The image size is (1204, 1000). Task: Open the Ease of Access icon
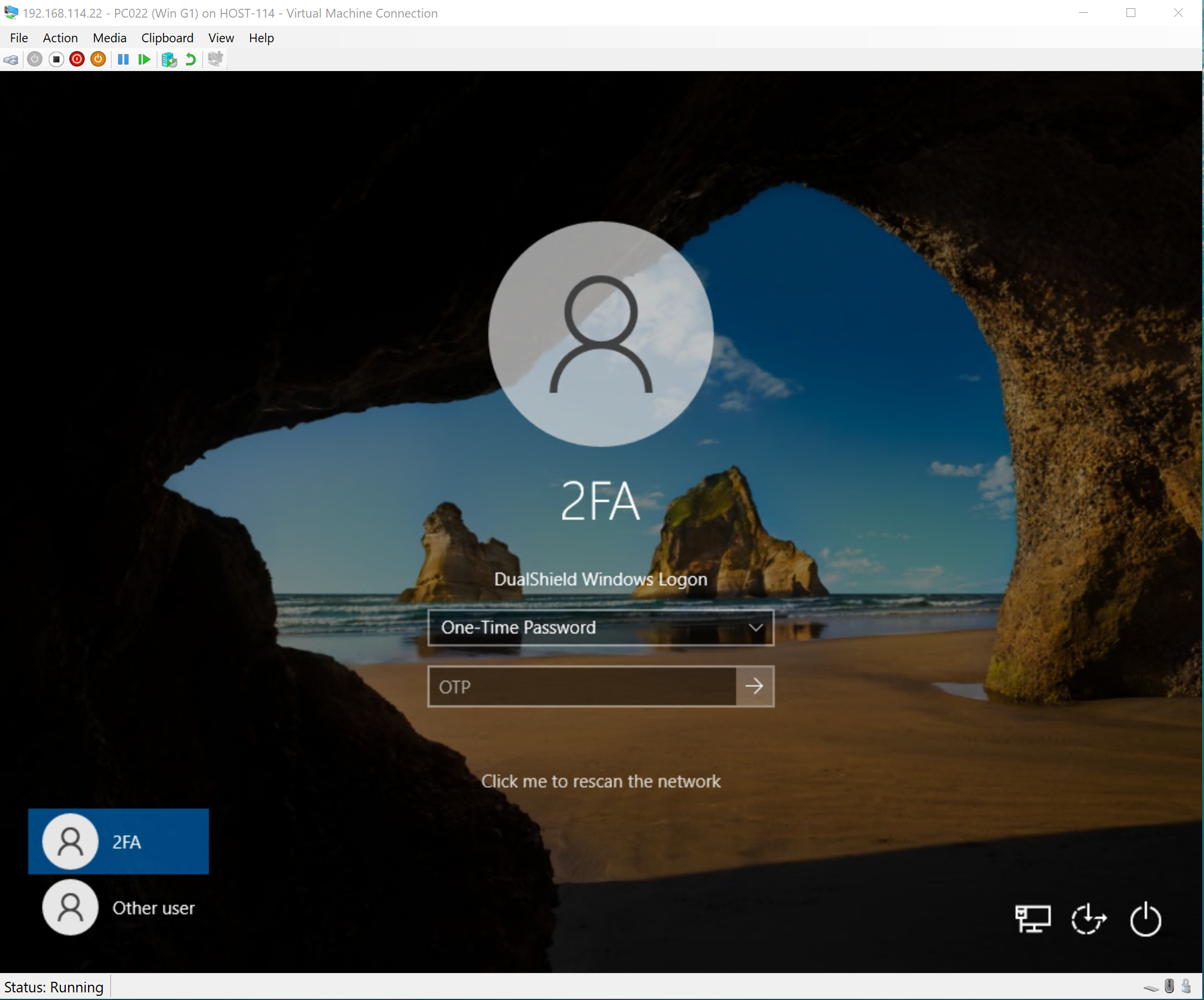[1089, 919]
